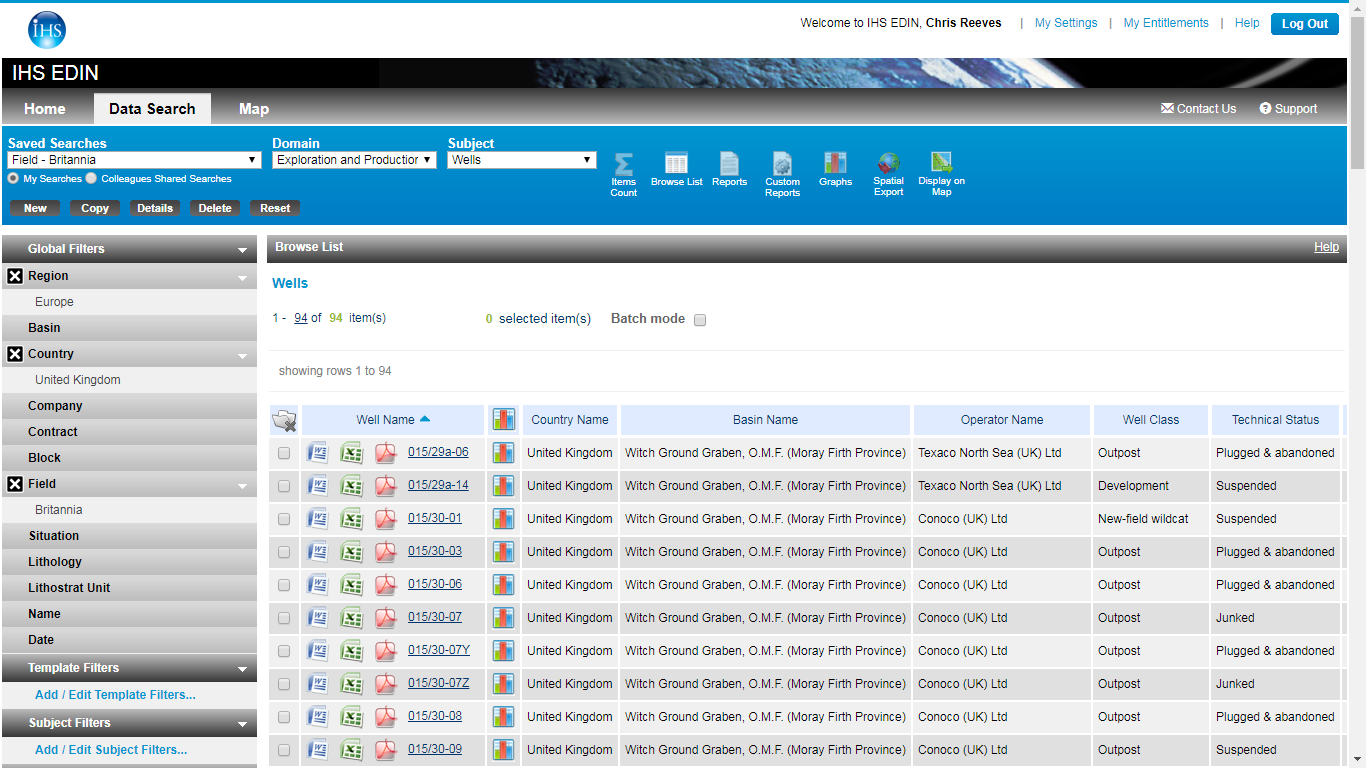The height and width of the screenshot is (768, 1366).
Task: Click the Copy button
Action: point(95,208)
